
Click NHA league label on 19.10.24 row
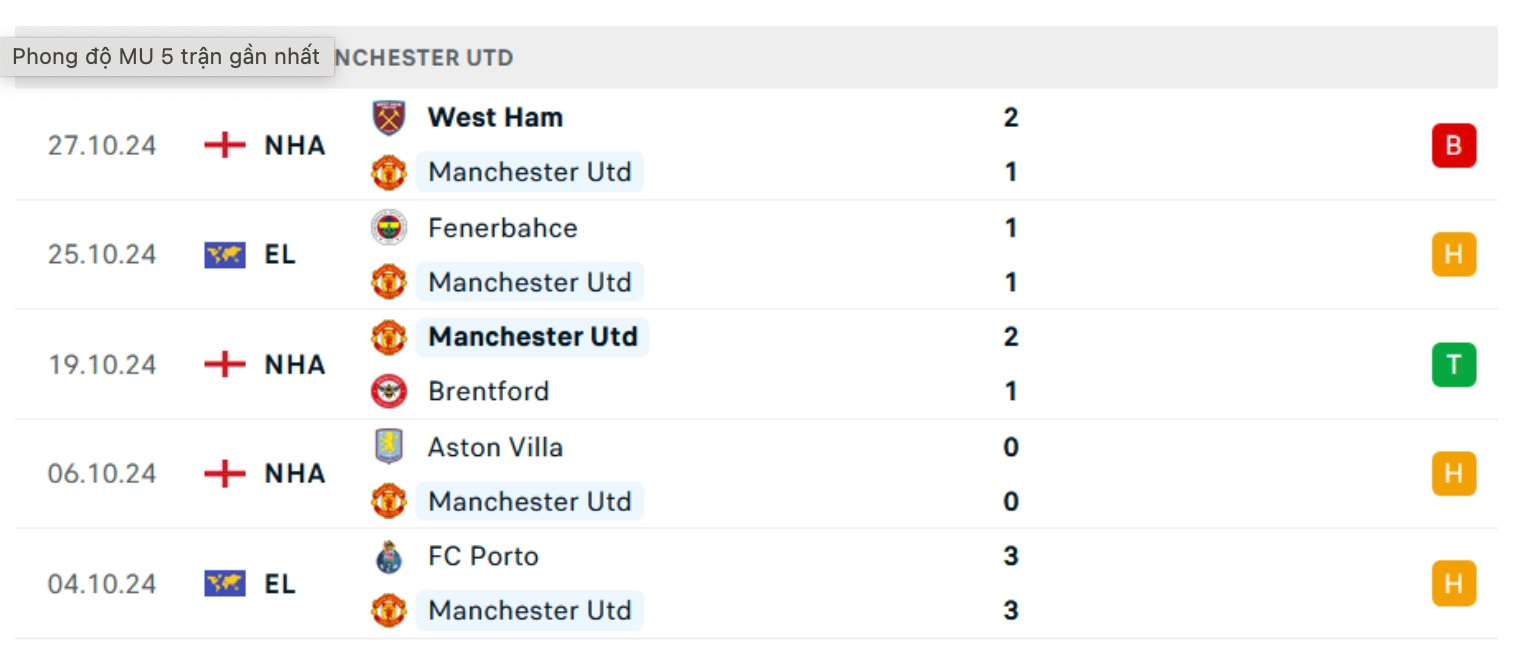295,365
